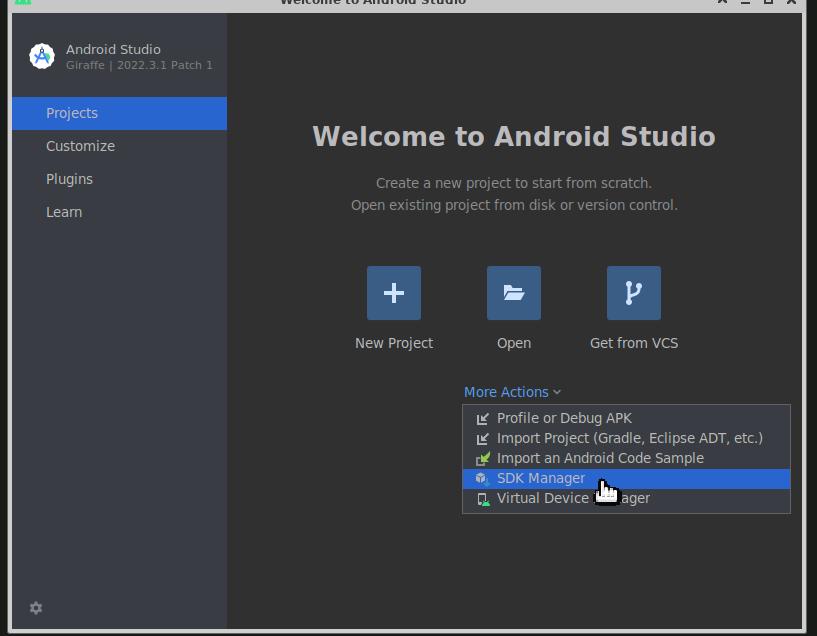Click the Virtual Device Manager phone icon
The image size is (817, 636).
coord(483,499)
